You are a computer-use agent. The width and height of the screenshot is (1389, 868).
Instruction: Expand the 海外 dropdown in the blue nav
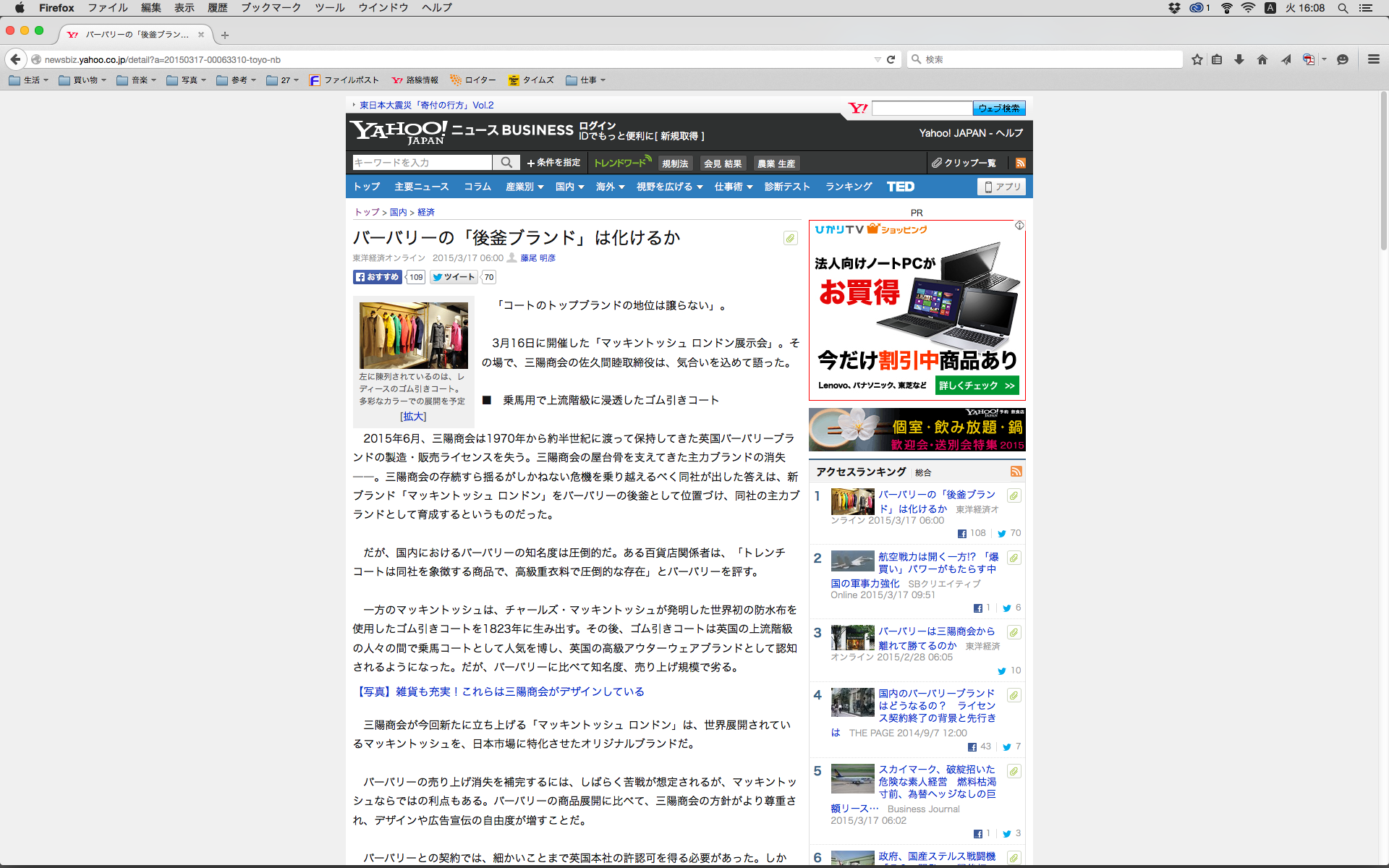tap(610, 187)
